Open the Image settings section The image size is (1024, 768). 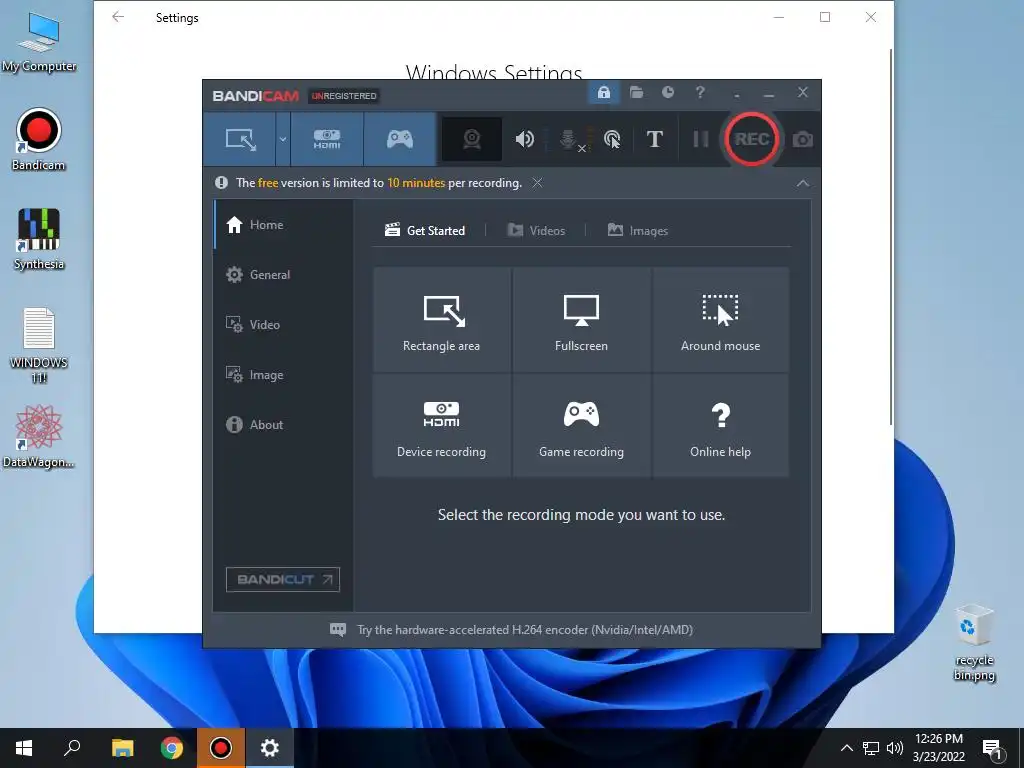click(283, 375)
